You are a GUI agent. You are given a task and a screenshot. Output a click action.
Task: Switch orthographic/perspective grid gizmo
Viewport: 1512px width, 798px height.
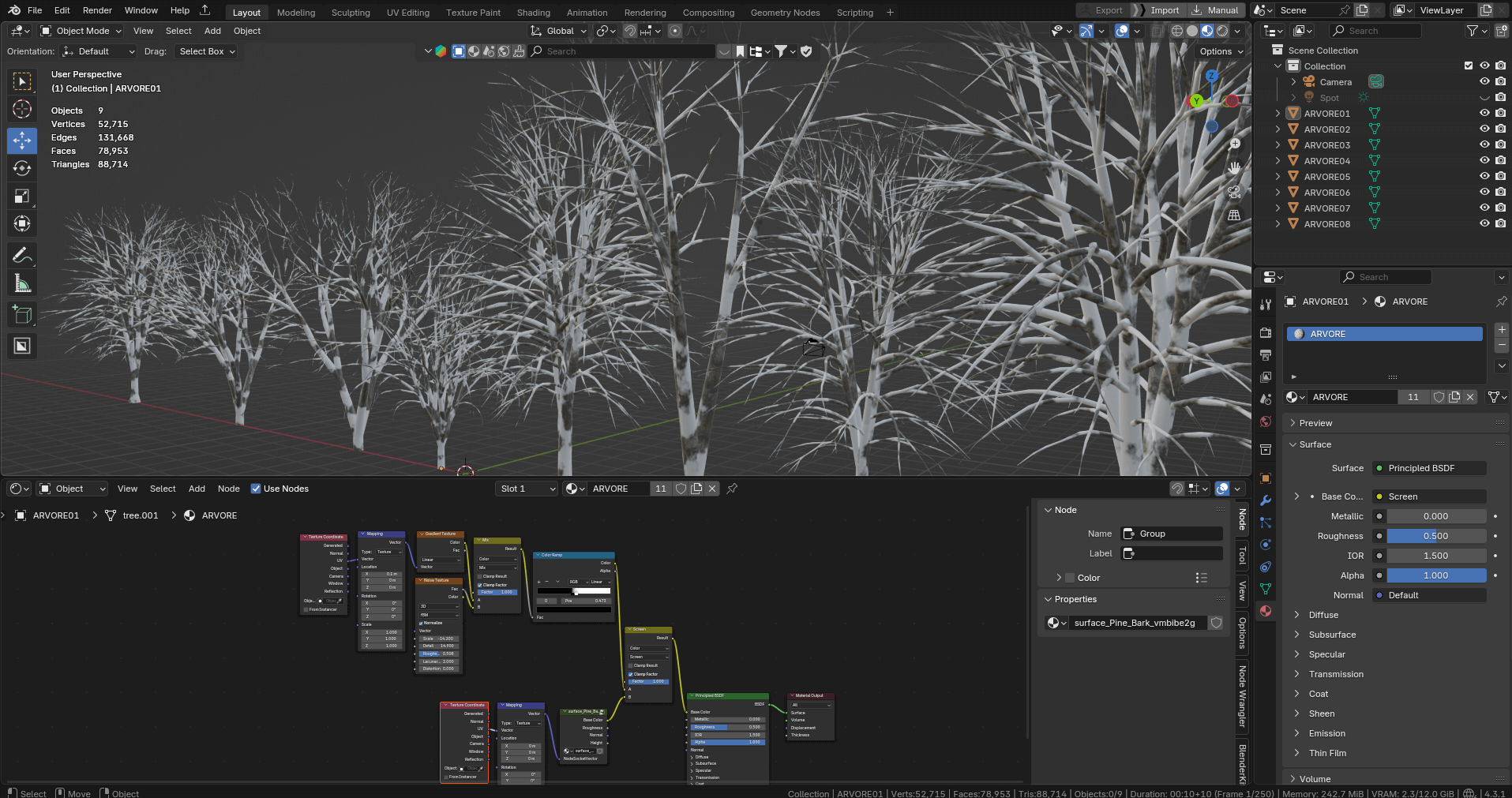[1234, 215]
